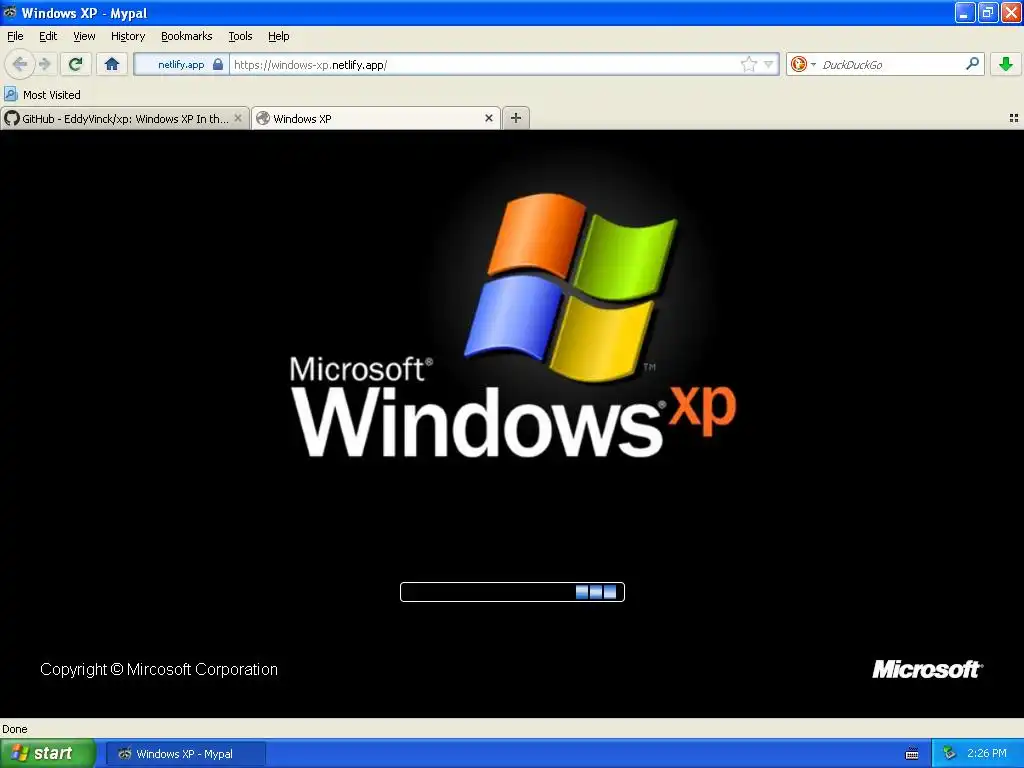
Task: Close the GitHub tab
Action: [238, 118]
